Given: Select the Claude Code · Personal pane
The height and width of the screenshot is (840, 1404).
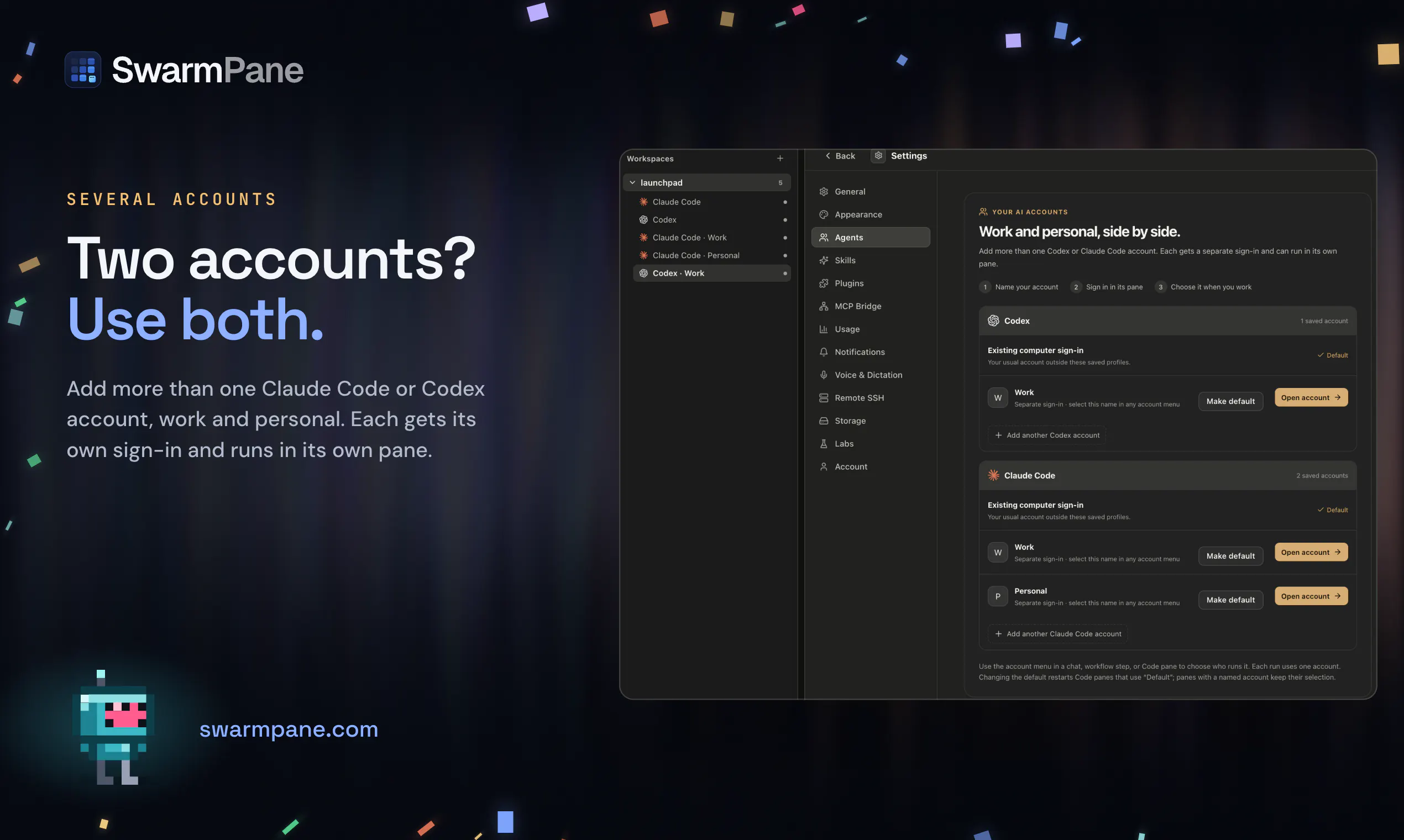Looking at the screenshot, I should pyautogui.click(x=711, y=255).
